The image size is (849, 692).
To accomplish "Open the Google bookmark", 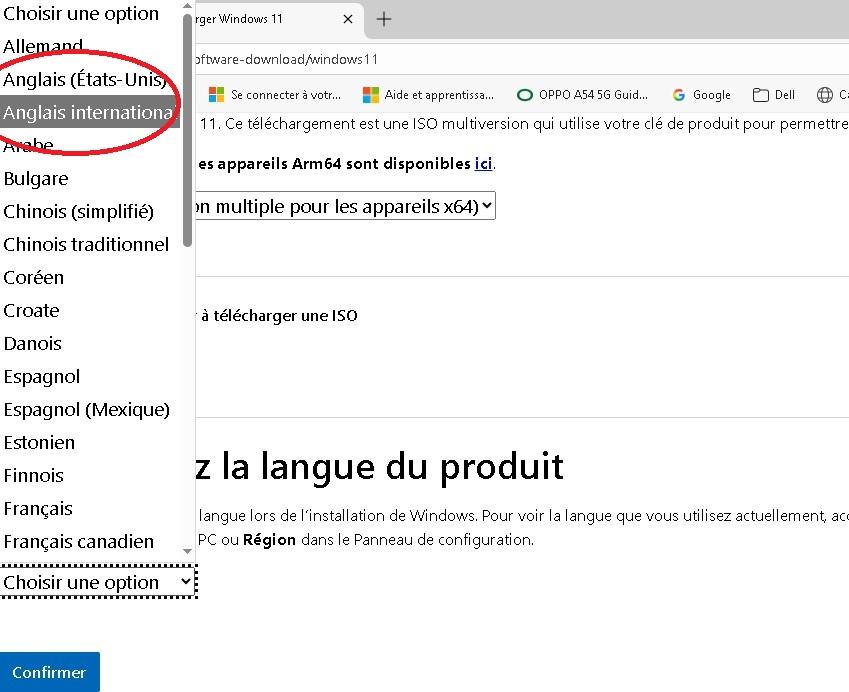I will pyautogui.click(x=701, y=95).
